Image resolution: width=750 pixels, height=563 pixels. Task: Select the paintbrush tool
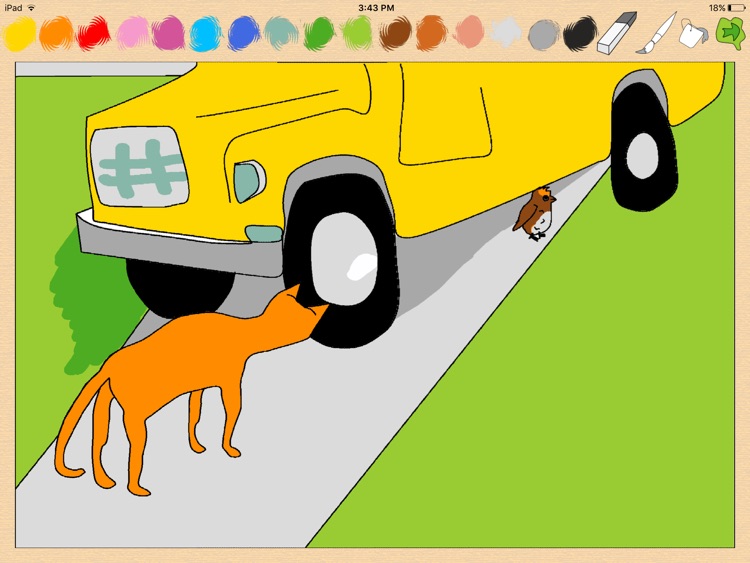656,33
